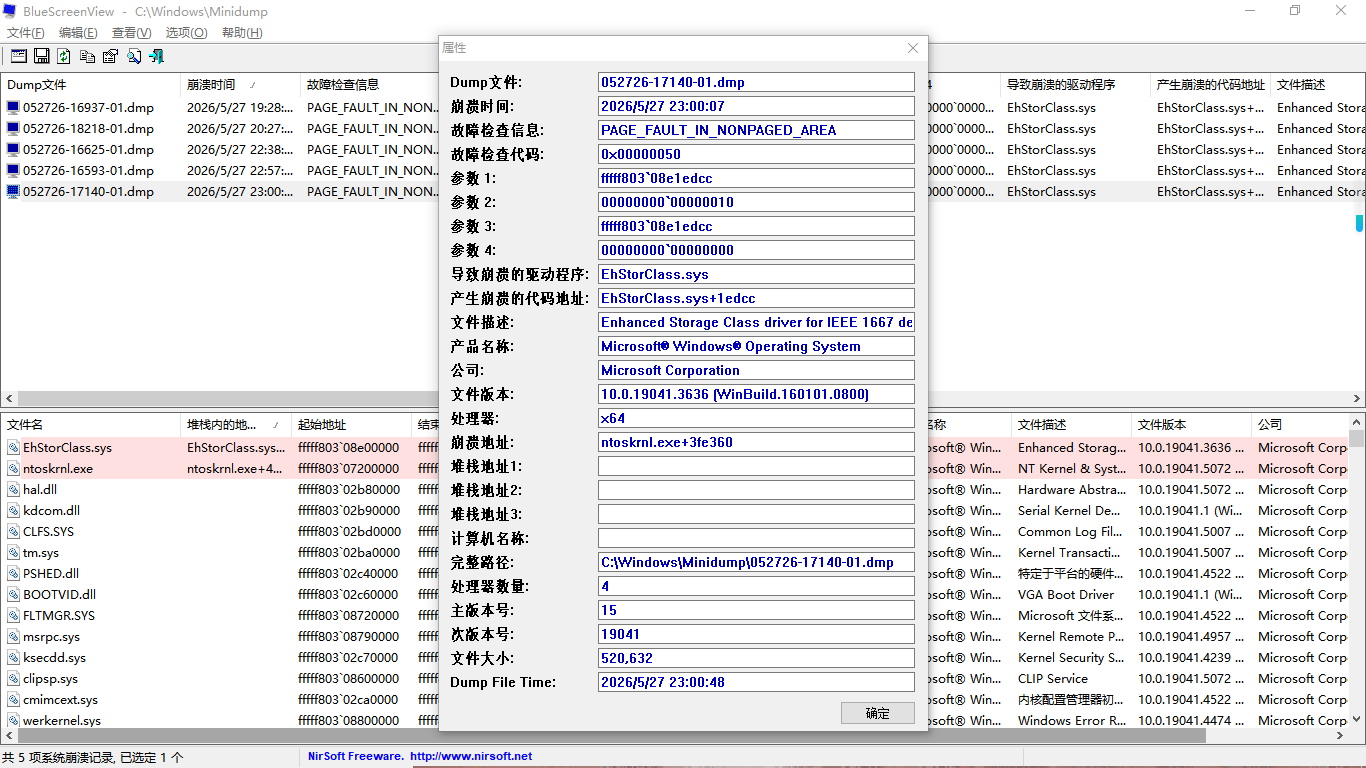Open the http://www.nirsoft.net link
Viewport: 1366px width, 768px height.
(471, 757)
